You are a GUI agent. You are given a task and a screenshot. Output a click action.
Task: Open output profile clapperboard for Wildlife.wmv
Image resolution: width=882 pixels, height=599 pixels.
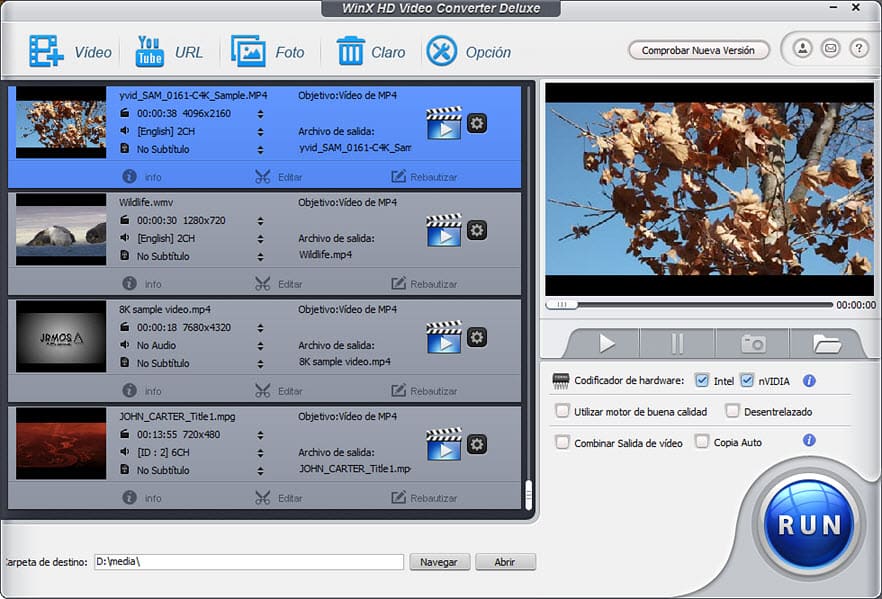tap(444, 230)
